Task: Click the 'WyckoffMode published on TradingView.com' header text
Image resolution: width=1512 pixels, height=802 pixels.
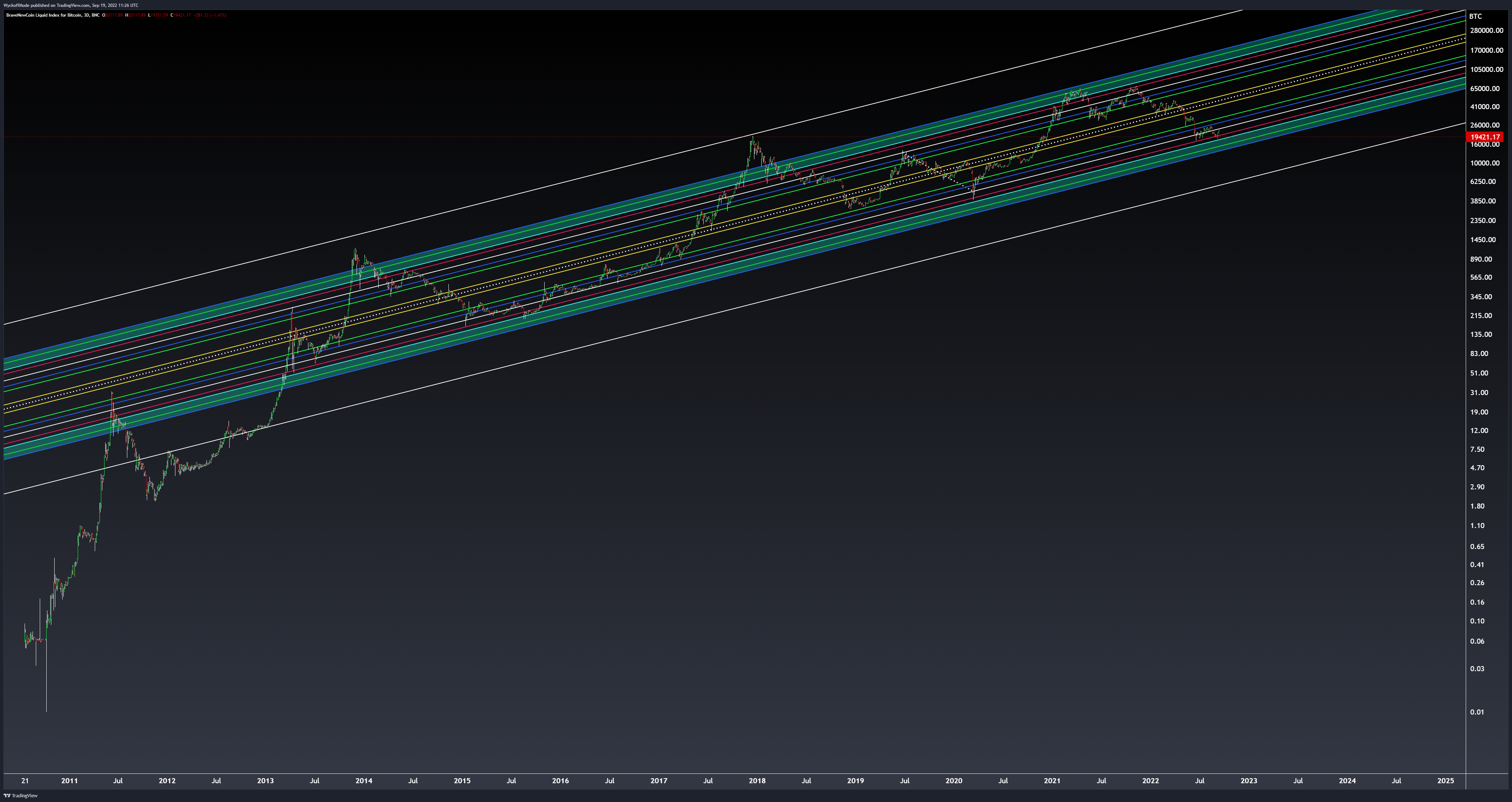Action: coord(46,5)
